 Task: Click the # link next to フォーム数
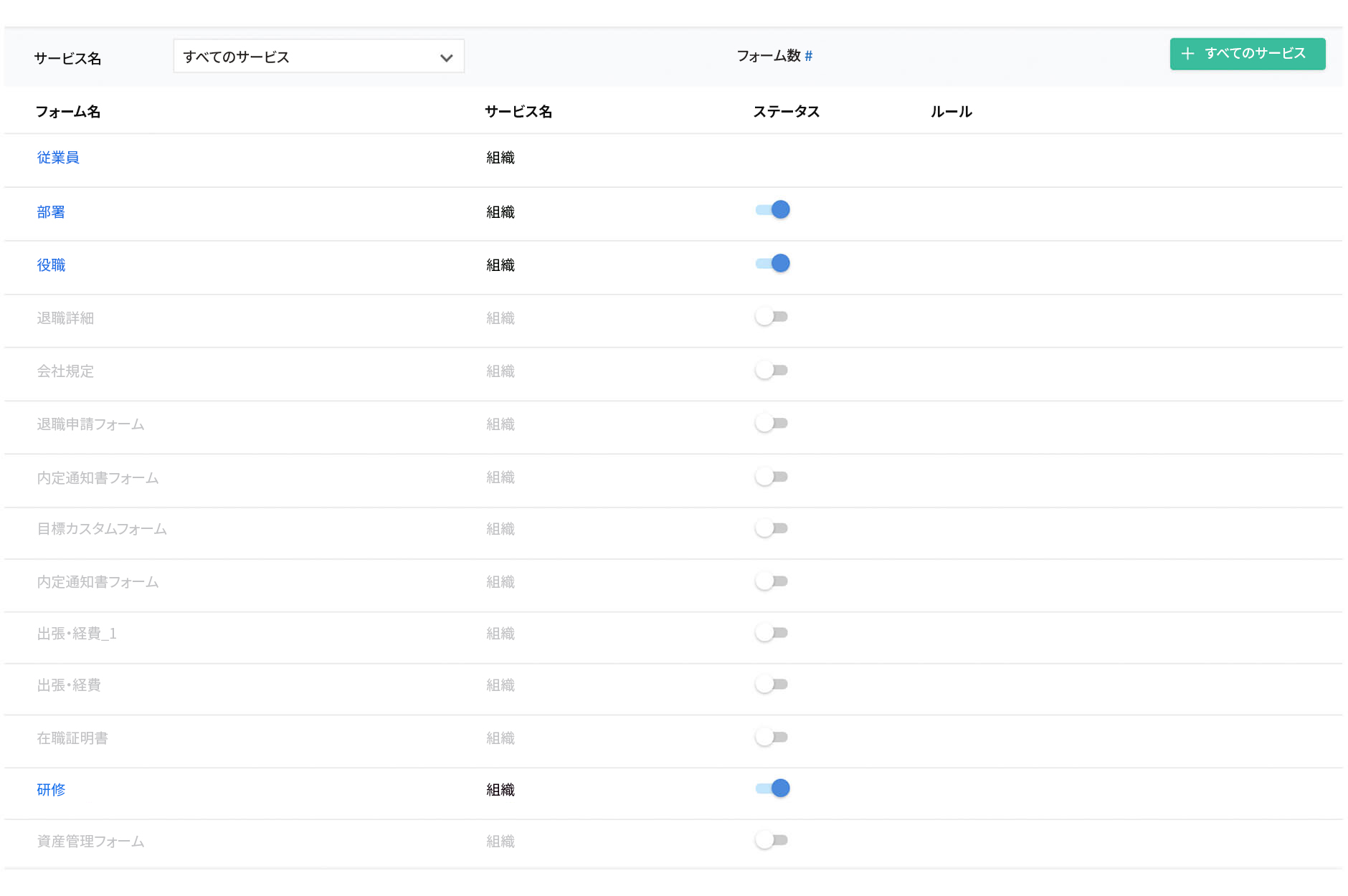(x=809, y=56)
